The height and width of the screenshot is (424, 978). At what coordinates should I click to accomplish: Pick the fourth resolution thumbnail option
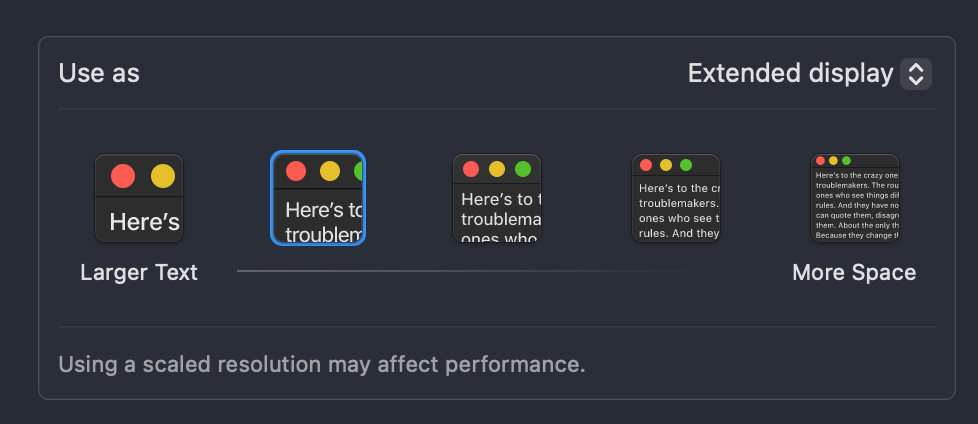click(x=676, y=198)
